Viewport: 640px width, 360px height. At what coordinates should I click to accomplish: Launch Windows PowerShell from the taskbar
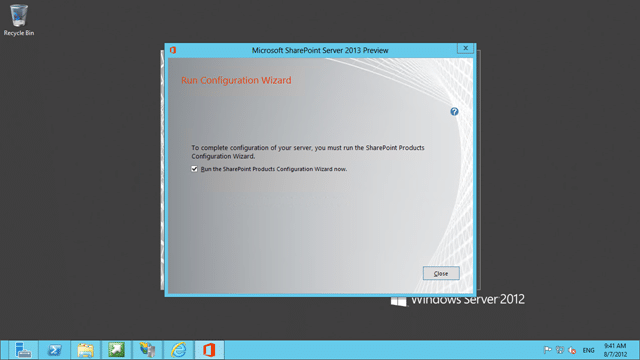[55, 350]
